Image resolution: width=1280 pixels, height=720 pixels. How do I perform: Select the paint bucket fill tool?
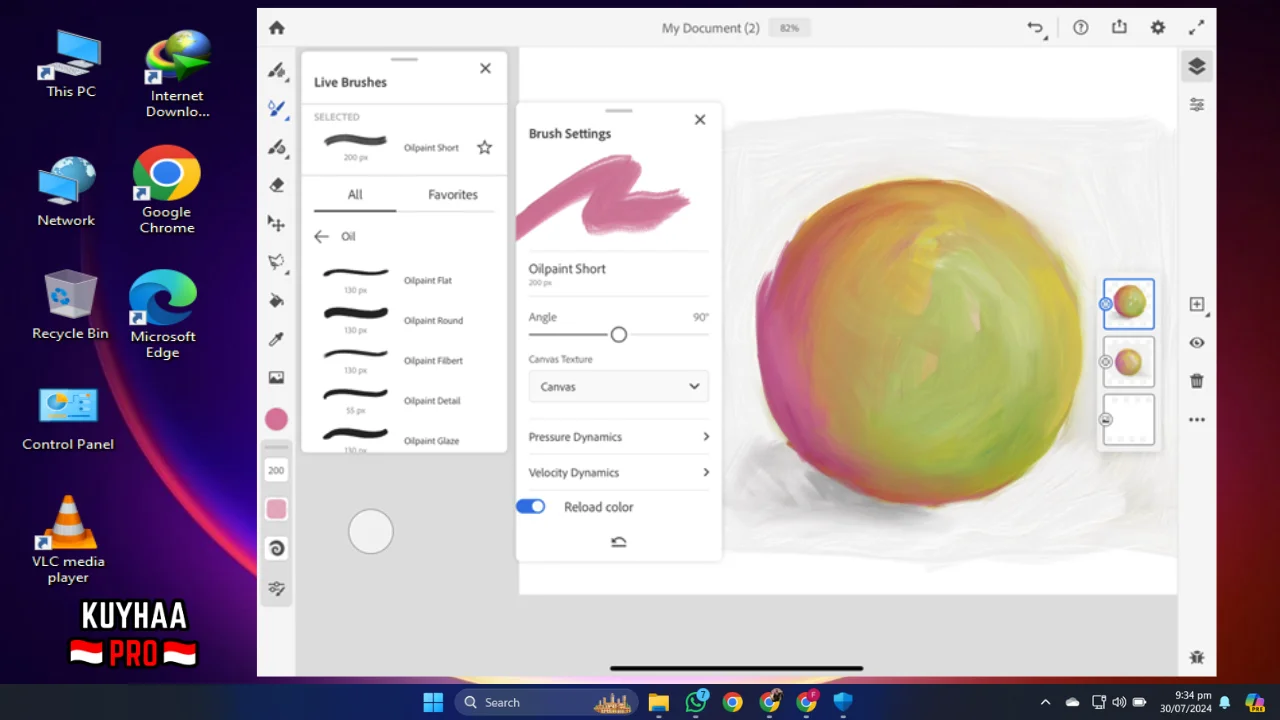(x=277, y=301)
